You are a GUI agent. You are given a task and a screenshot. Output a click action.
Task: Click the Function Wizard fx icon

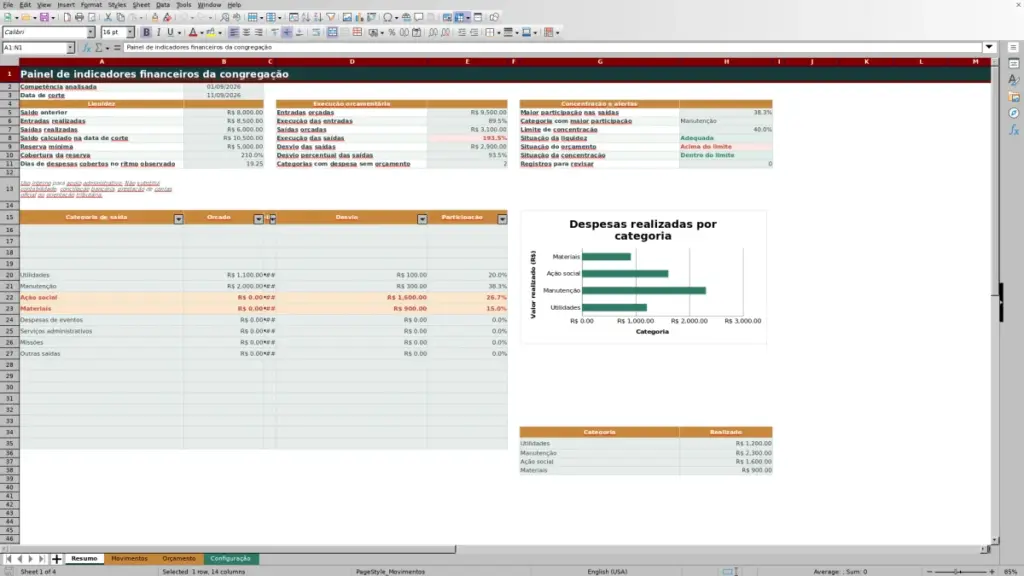(x=86, y=47)
